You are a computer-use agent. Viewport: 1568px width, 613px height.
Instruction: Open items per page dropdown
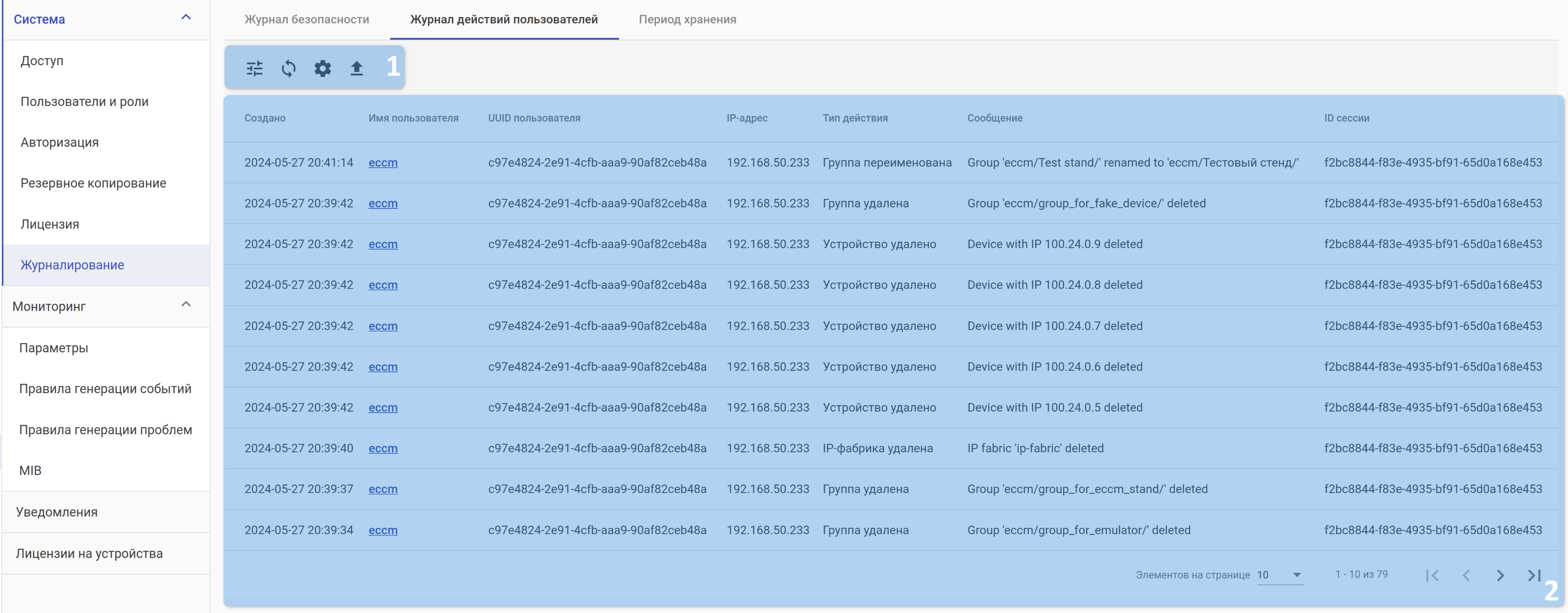point(1280,575)
